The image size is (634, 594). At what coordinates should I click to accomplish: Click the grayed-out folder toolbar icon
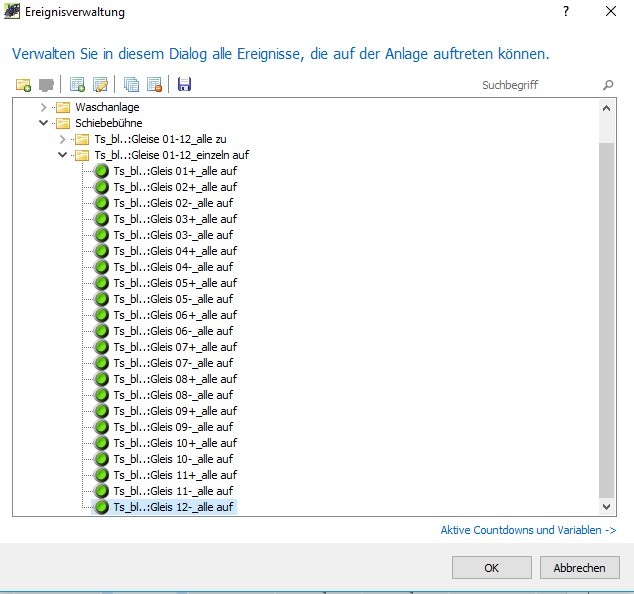[x=46, y=85]
